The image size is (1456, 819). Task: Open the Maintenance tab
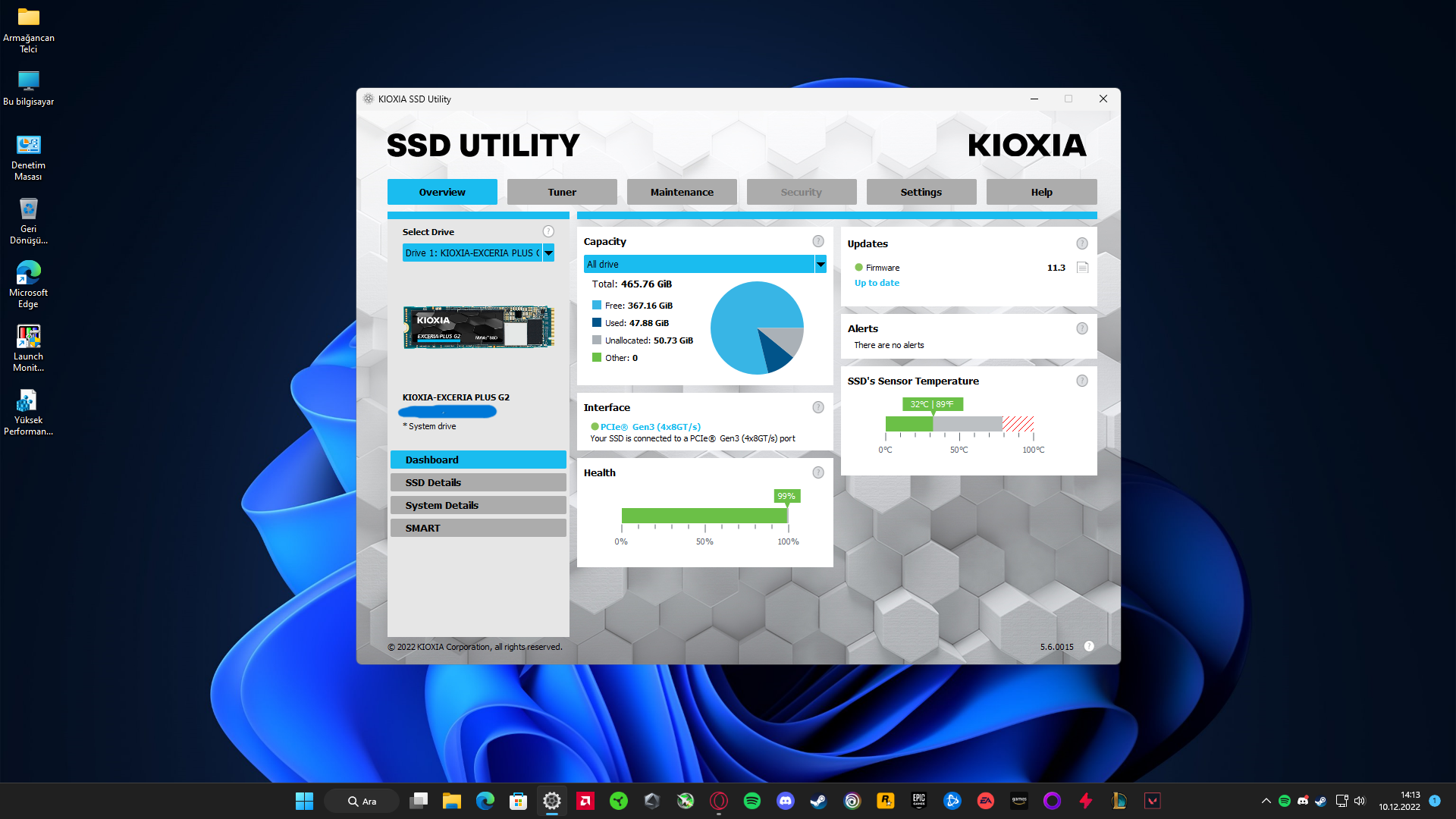pyautogui.click(x=682, y=192)
